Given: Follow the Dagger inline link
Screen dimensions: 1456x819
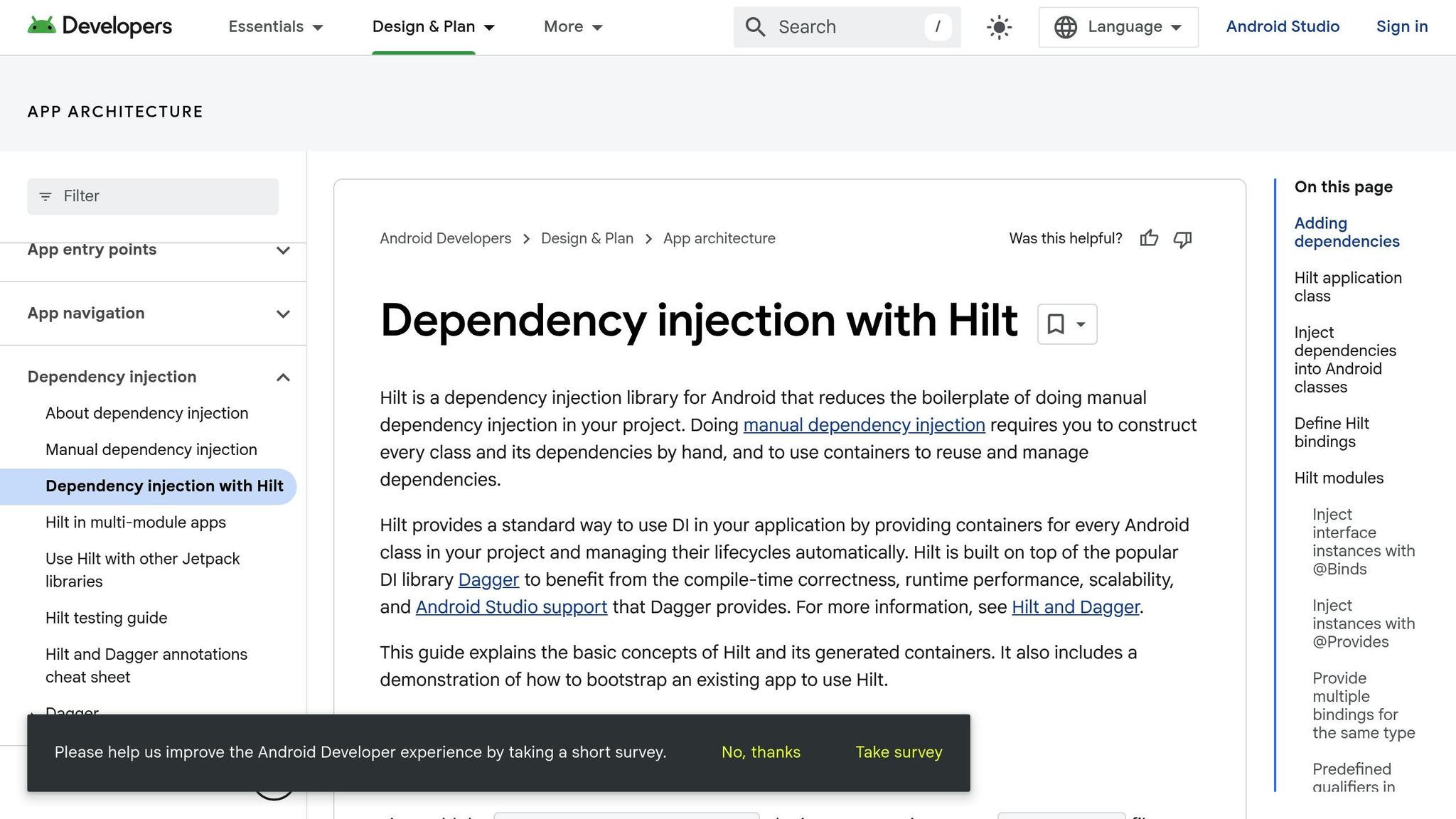Looking at the screenshot, I should tap(488, 579).
